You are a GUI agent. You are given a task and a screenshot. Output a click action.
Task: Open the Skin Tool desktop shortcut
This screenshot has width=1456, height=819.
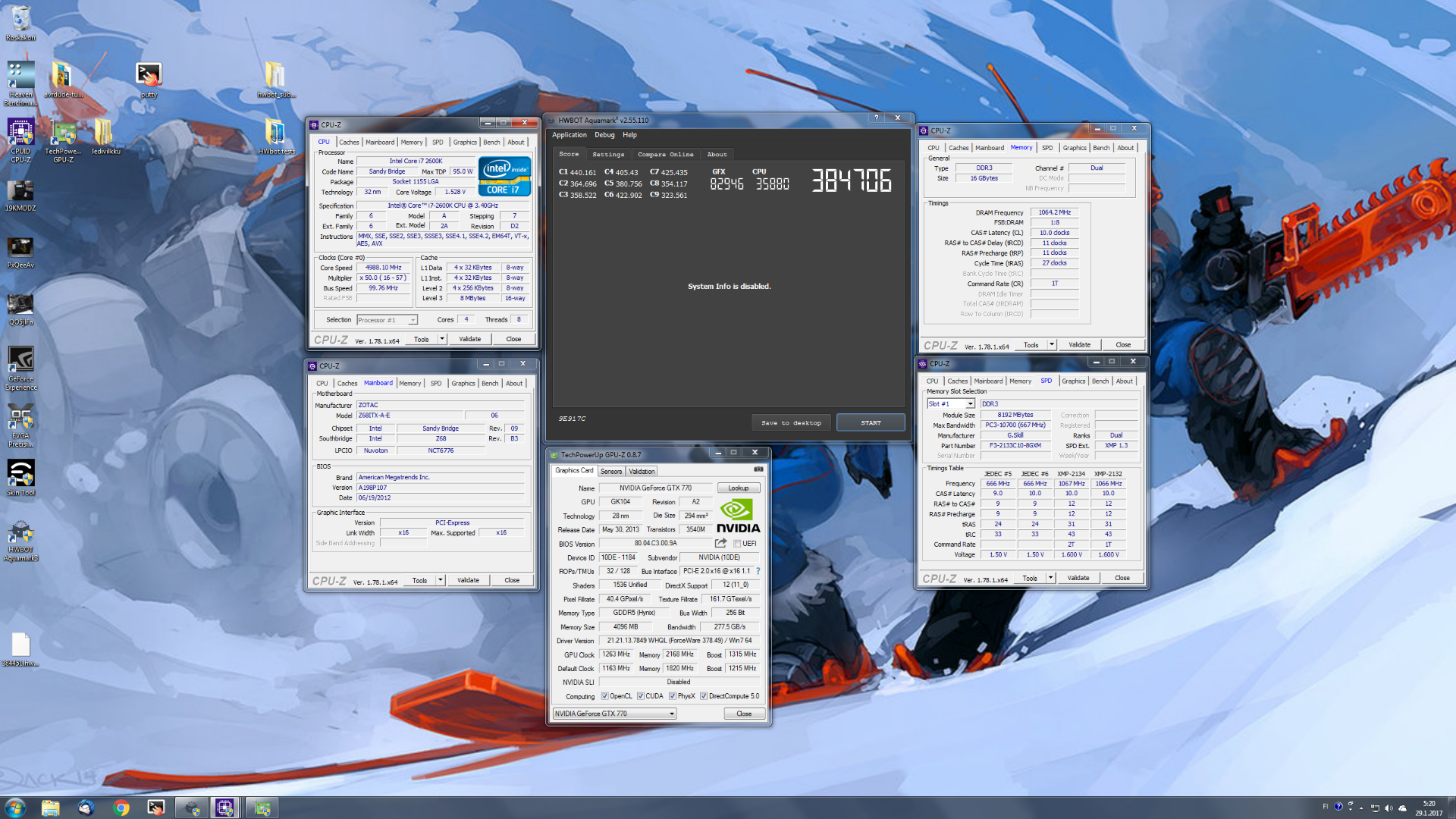click(20, 478)
